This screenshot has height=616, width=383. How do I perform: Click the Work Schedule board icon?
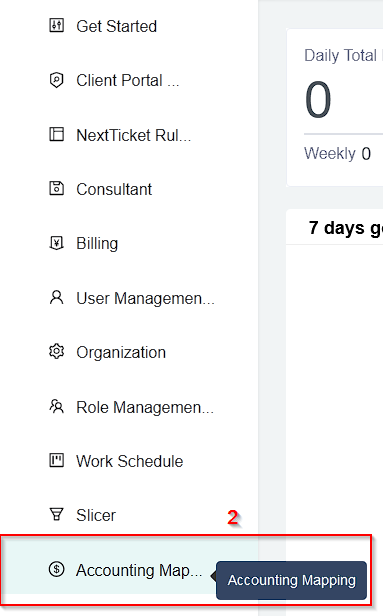[x=57, y=460]
